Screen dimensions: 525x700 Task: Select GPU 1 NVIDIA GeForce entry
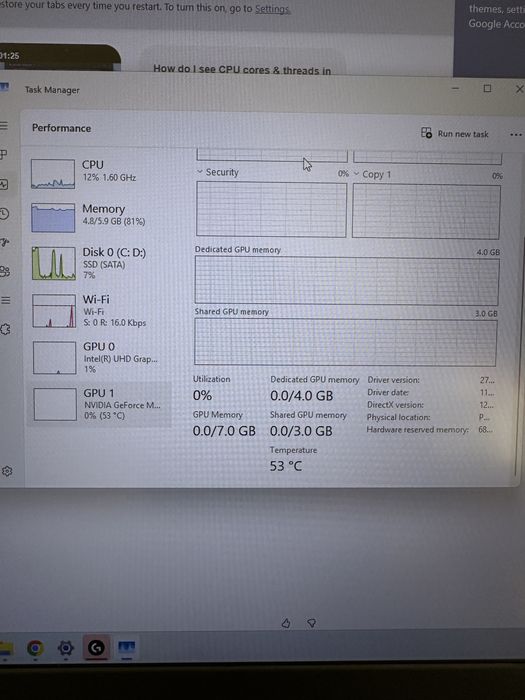100,404
